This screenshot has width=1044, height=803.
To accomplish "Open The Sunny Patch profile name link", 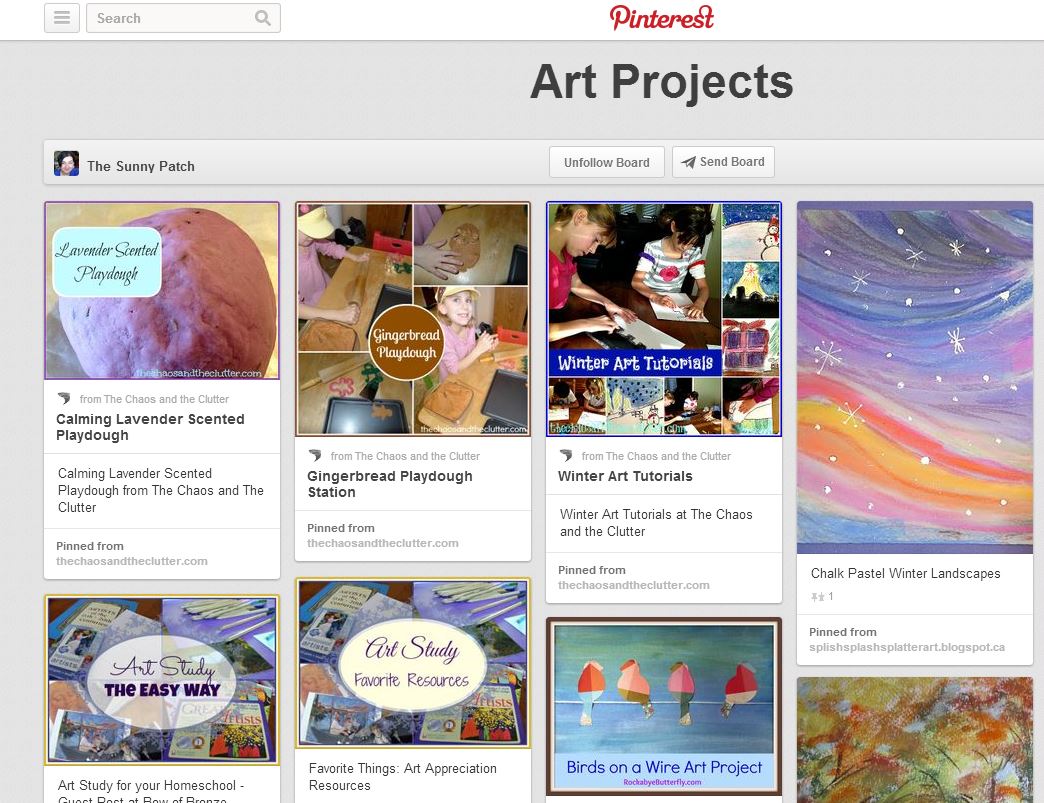I will (x=141, y=166).
